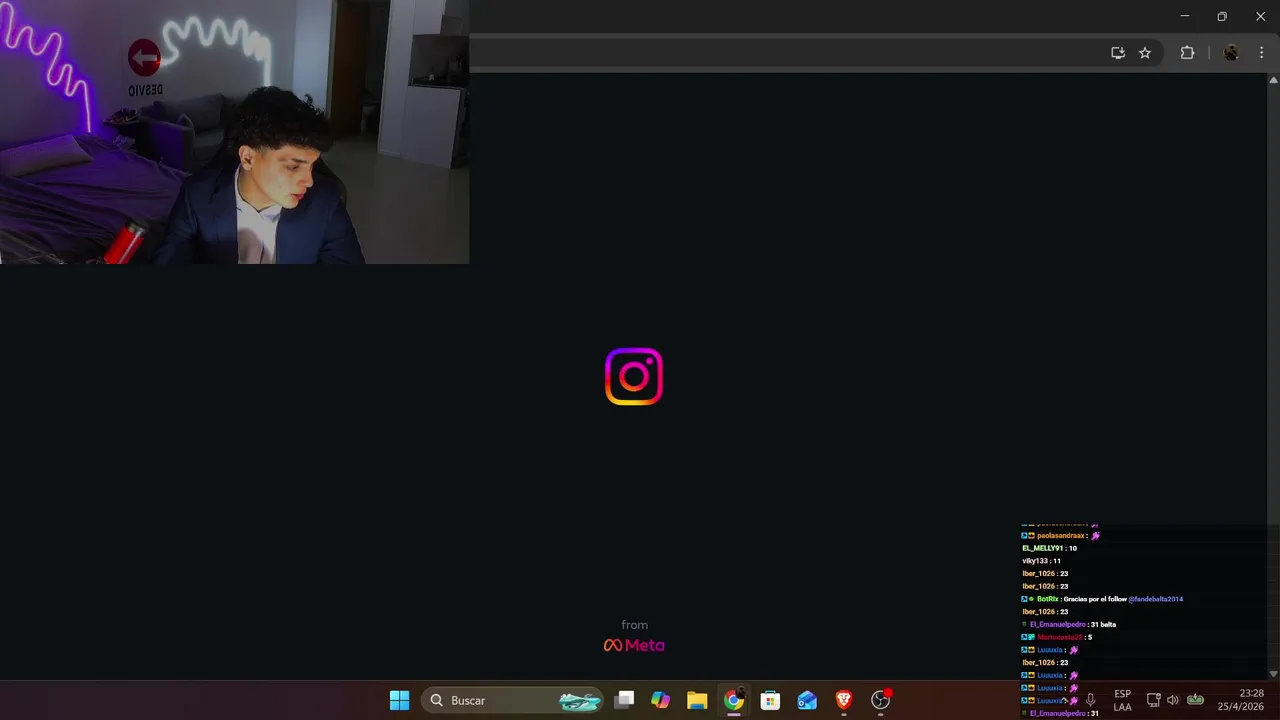The height and width of the screenshot is (720, 1280).
Task: Bookmark this page with the star icon
Action: 1145,53
